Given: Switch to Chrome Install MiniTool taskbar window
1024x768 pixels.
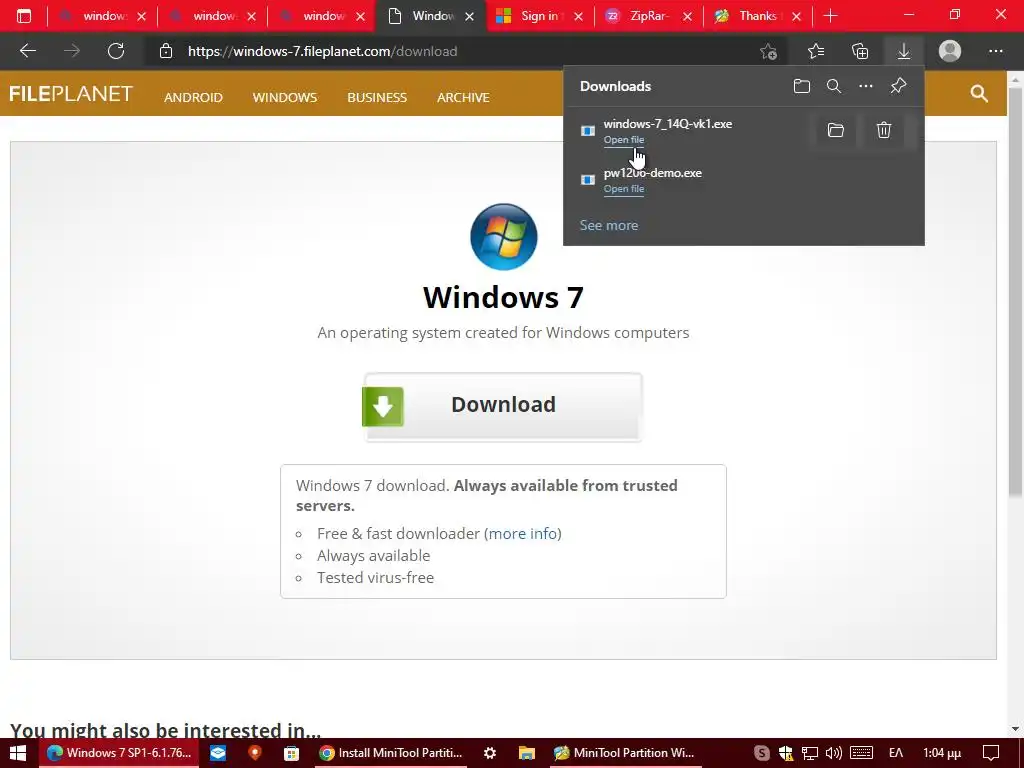Looking at the screenshot, I should (391, 753).
